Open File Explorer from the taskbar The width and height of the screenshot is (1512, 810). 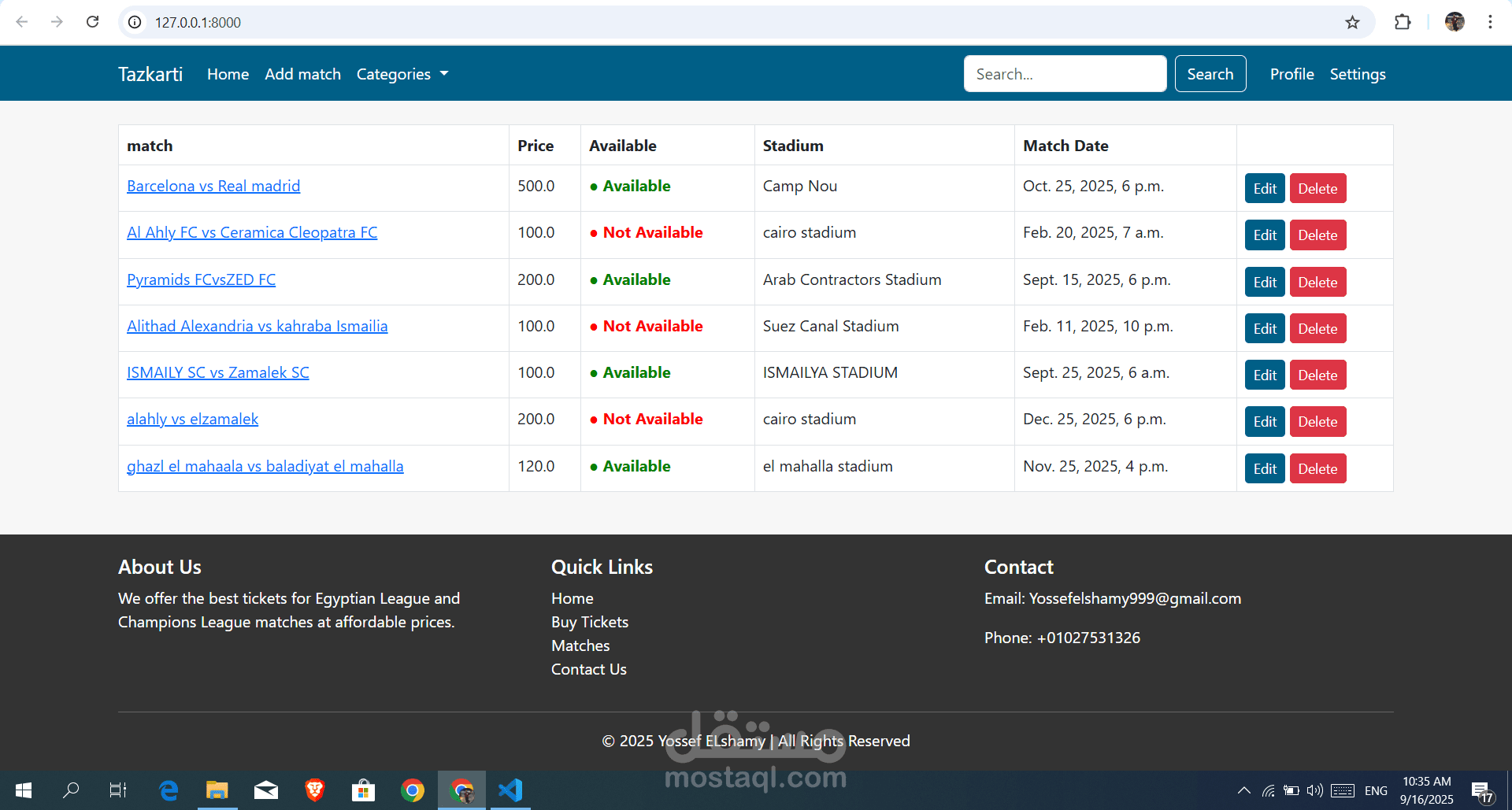tap(217, 790)
